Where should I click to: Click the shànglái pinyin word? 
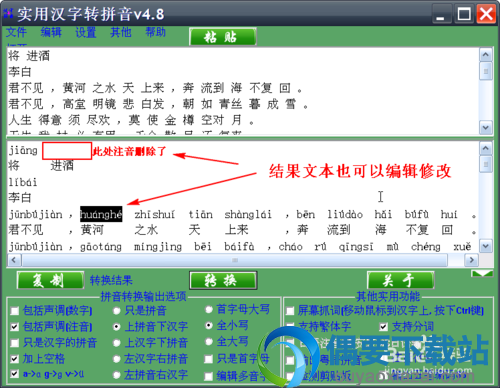[248, 214]
